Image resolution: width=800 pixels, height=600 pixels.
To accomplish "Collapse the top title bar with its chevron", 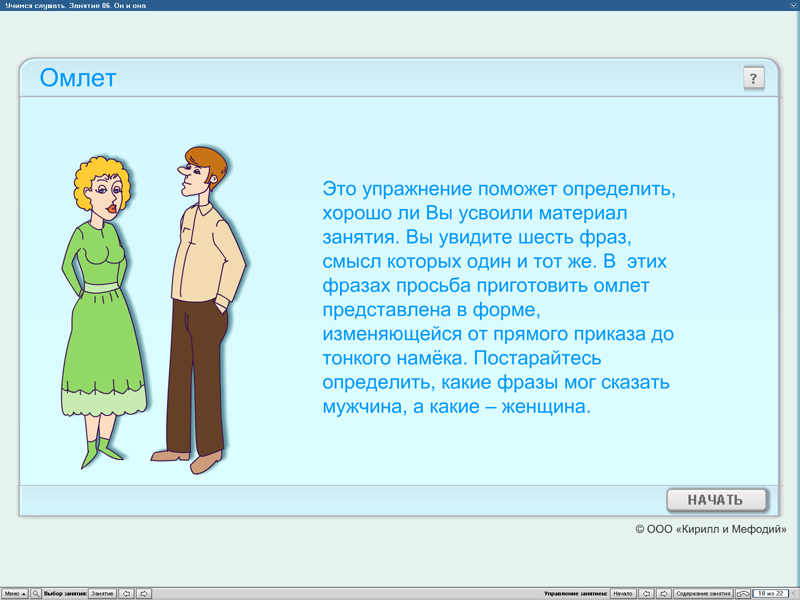I will pyautogui.click(x=792, y=6).
